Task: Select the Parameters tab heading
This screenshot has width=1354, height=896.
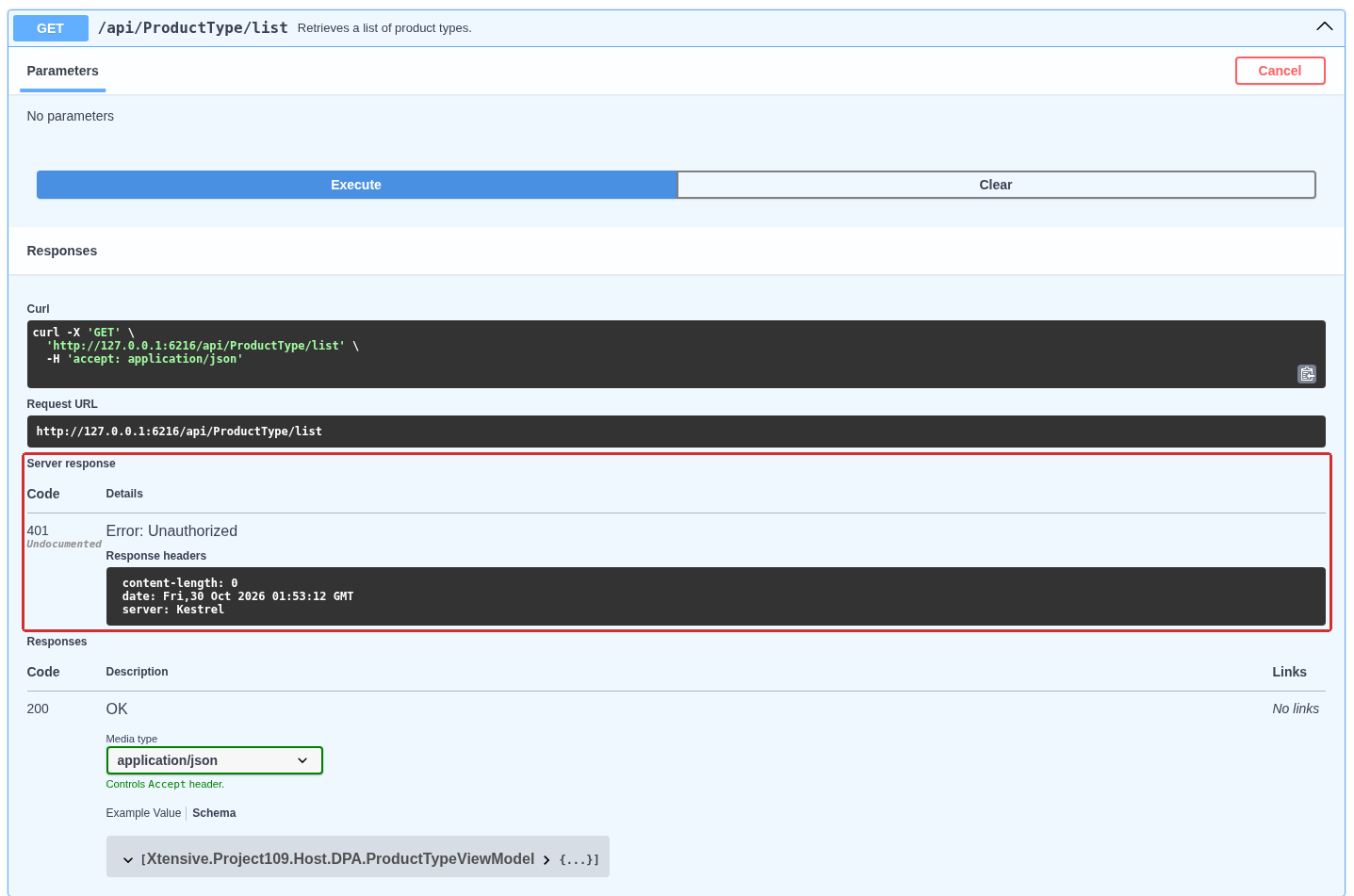Action: (x=62, y=71)
